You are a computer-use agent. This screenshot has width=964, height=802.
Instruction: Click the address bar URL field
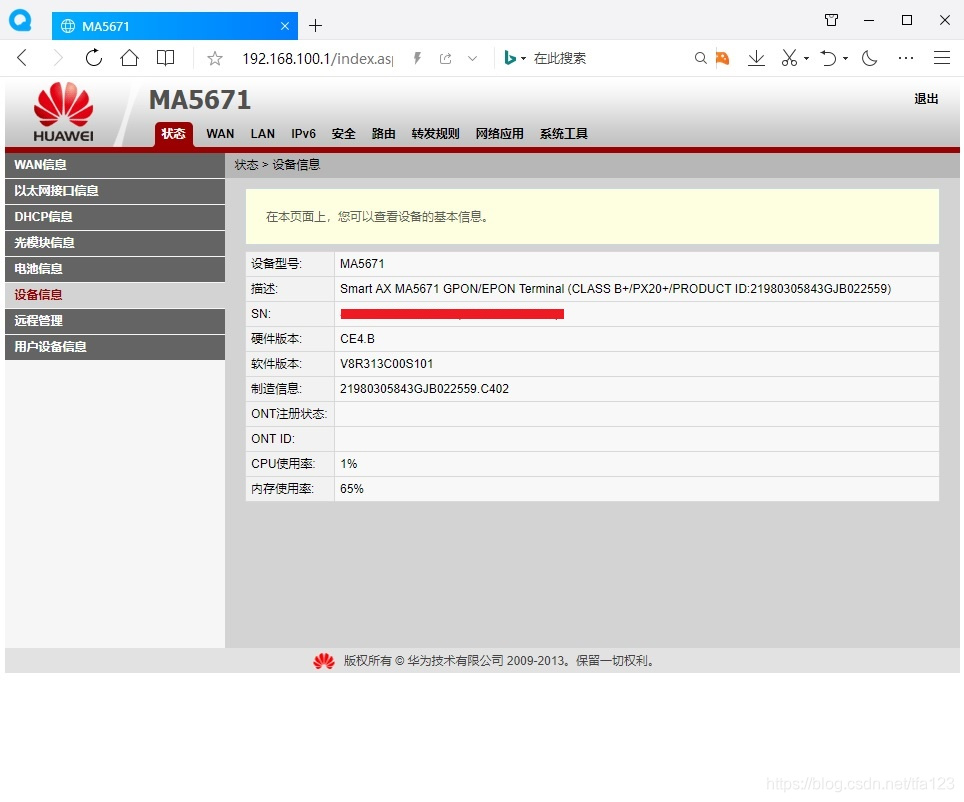317,58
